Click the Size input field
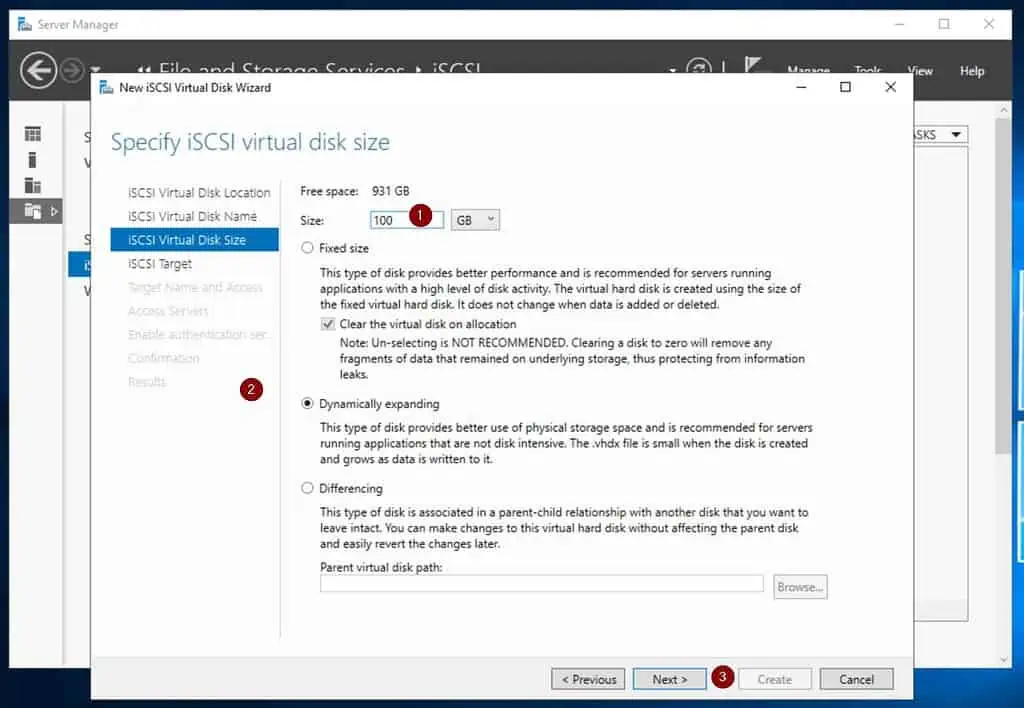This screenshot has height=708, width=1024. coord(406,220)
